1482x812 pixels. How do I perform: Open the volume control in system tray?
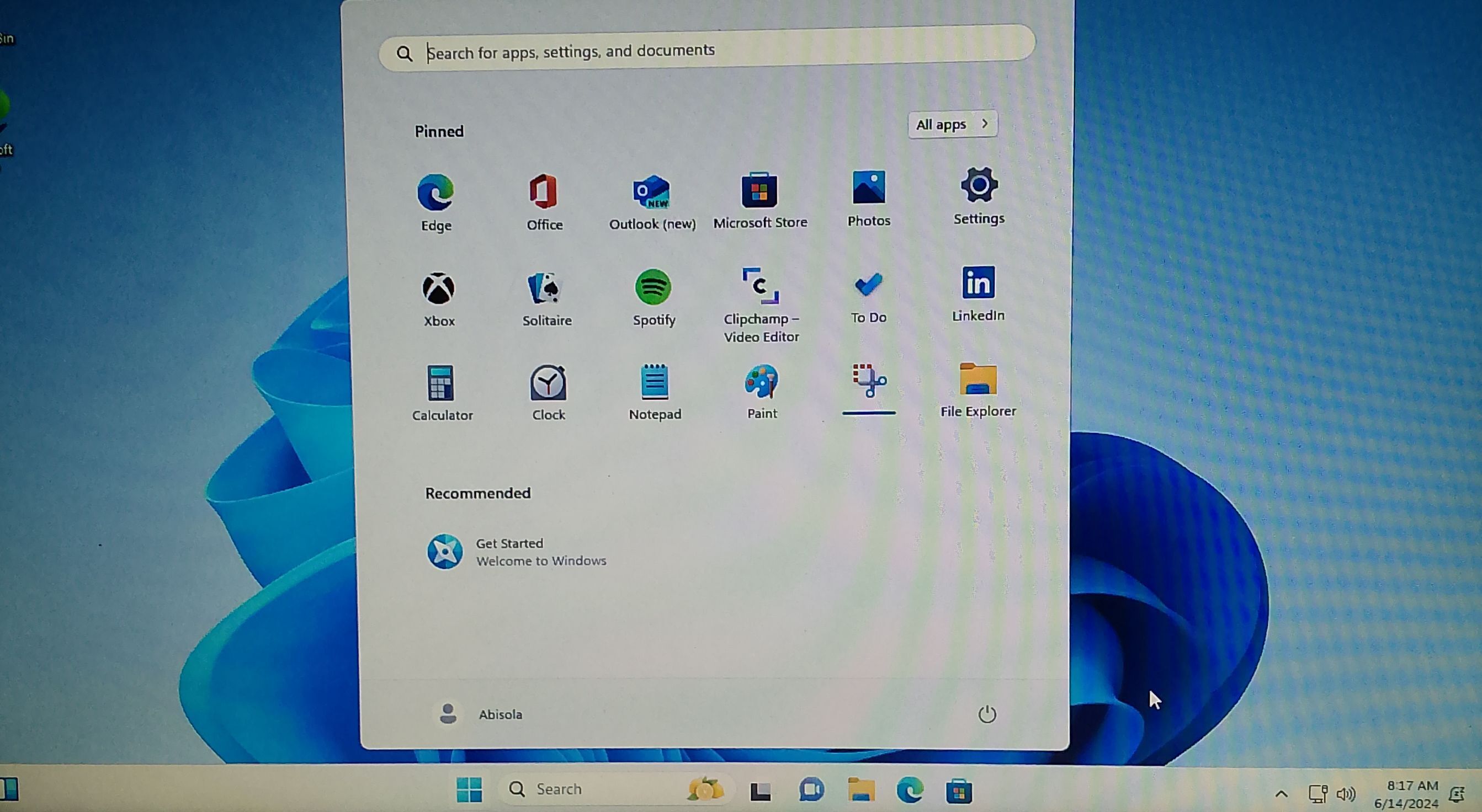click(x=1345, y=794)
